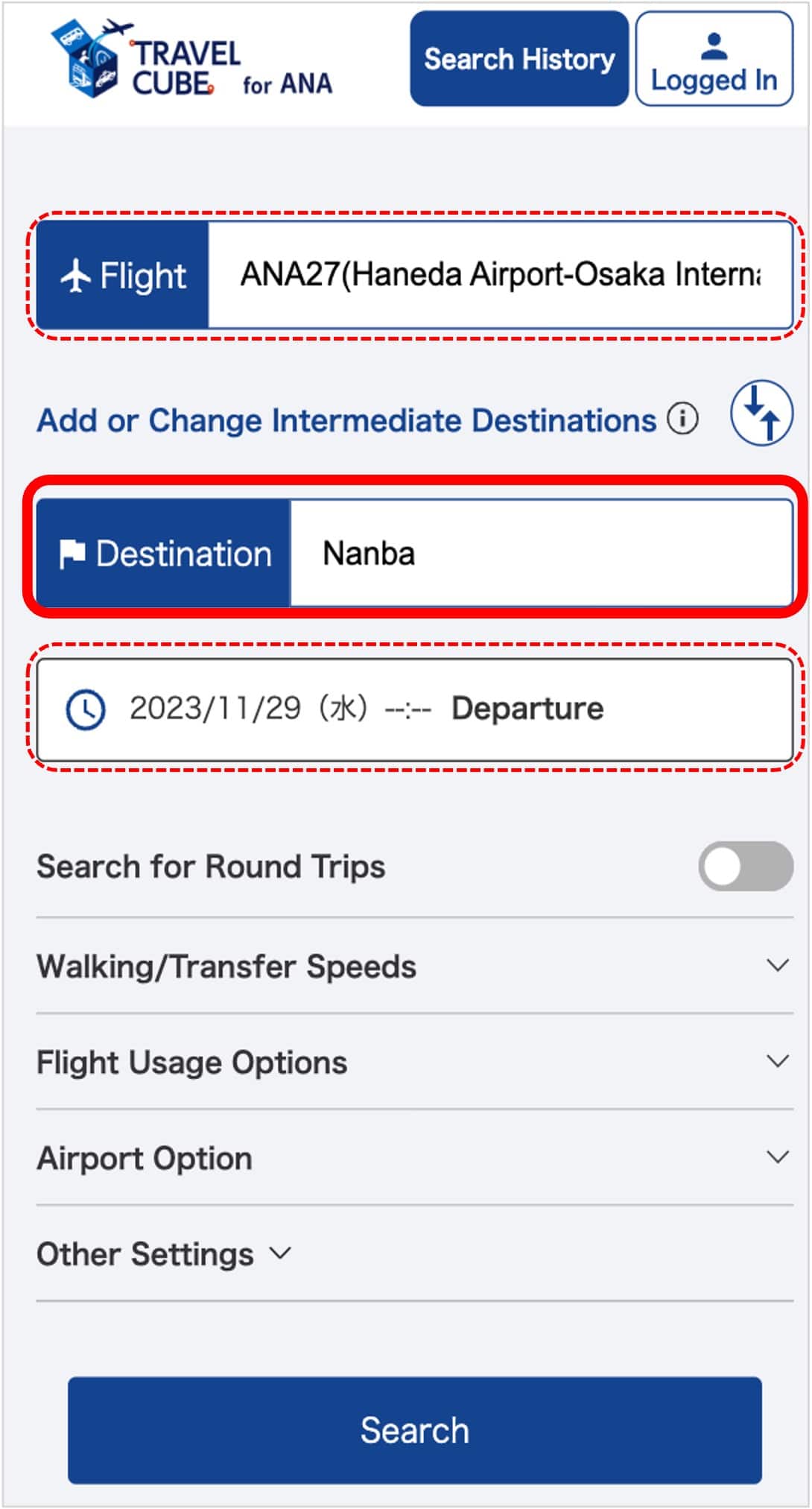Click Add or Change Intermediate Destinations link
Image resolution: width=812 pixels, height=1509 pixels.
(346, 420)
